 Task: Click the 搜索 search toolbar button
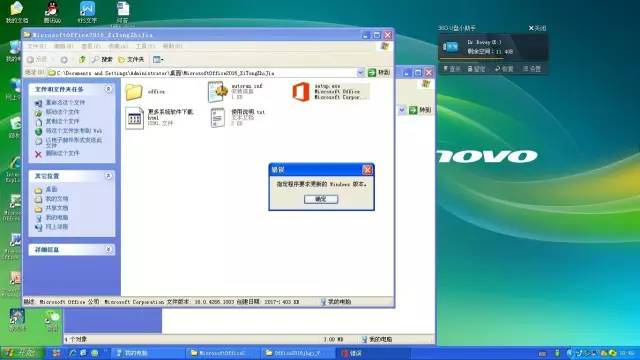point(102,60)
